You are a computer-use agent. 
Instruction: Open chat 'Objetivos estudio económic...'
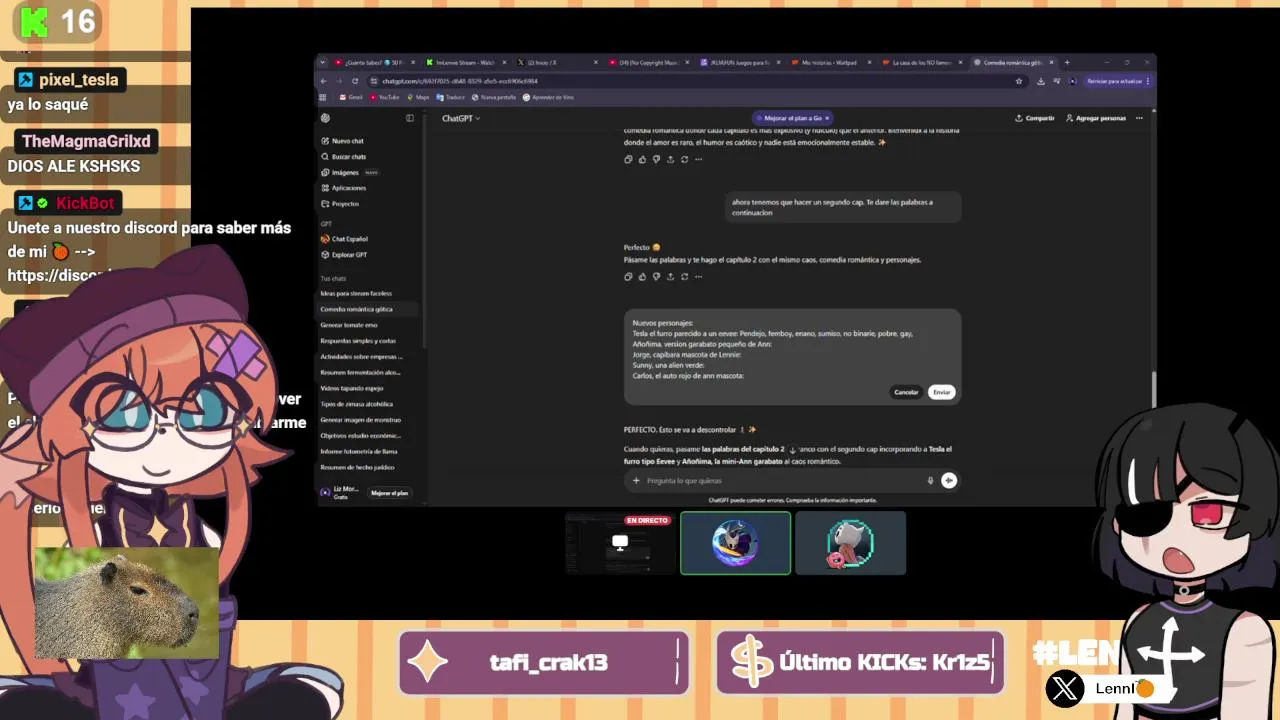click(x=360, y=436)
